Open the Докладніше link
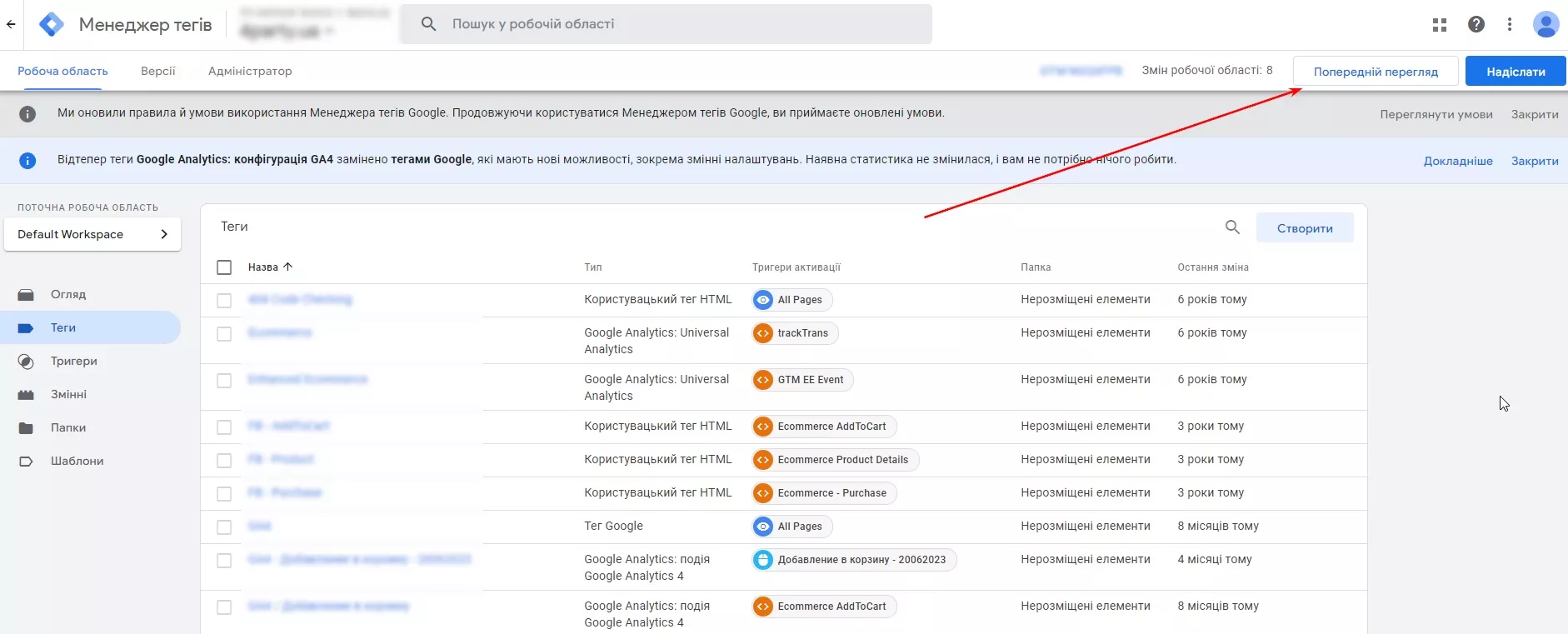Image resolution: width=1568 pixels, height=634 pixels. [1458, 161]
